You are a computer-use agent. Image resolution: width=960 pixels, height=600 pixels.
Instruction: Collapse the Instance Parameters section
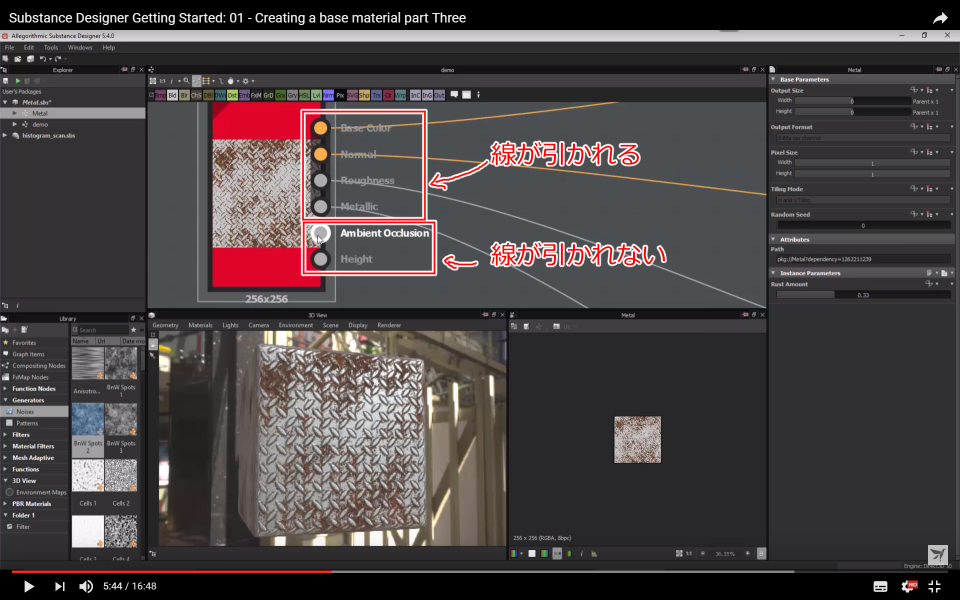(x=773, y=272)
